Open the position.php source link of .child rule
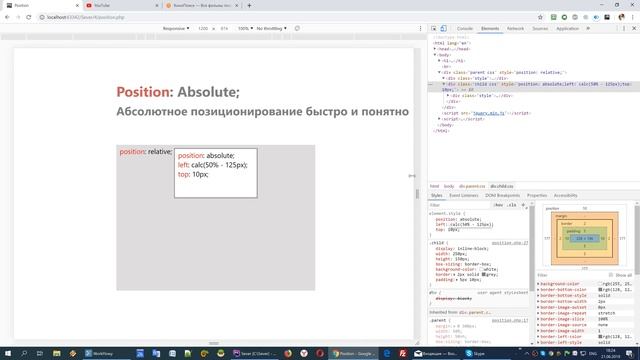Image resolution: width=640 pixels, height=360 pixels. [510, 243]
